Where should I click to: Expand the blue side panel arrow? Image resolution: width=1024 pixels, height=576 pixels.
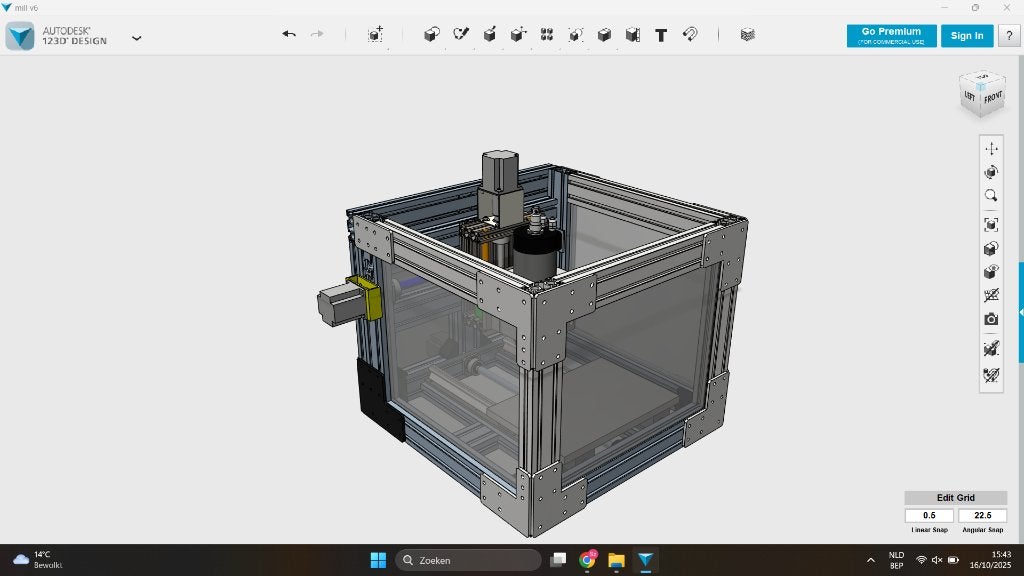tap(1021, 313)
